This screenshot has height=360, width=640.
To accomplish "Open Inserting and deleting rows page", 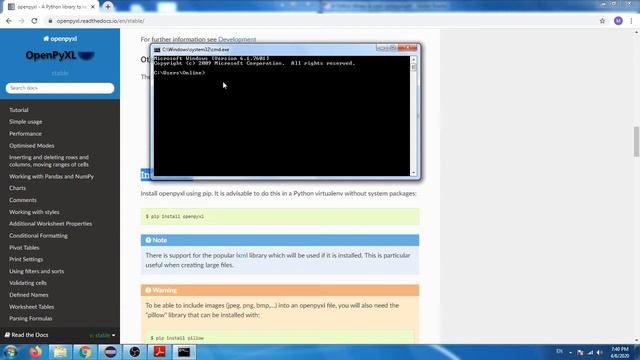I will click(x=49, y=161).
